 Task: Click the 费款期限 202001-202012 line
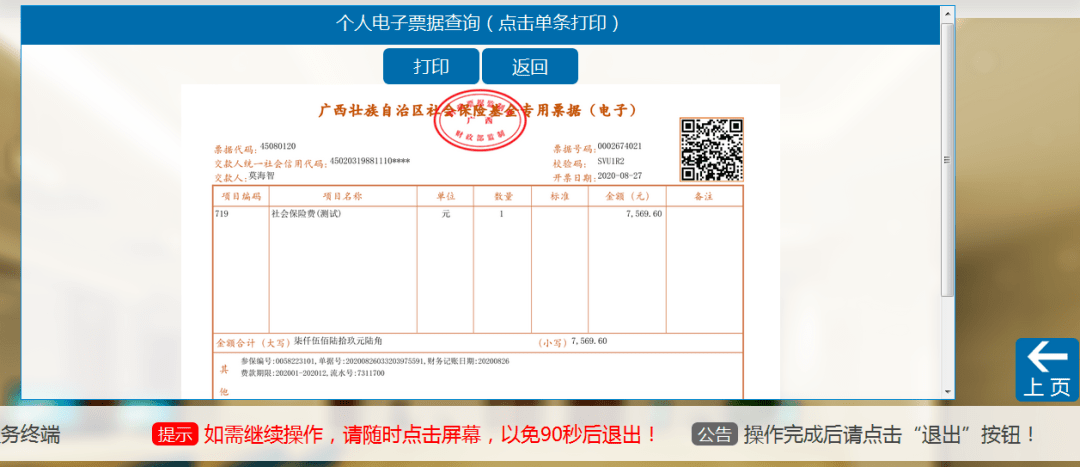point(312,373)
